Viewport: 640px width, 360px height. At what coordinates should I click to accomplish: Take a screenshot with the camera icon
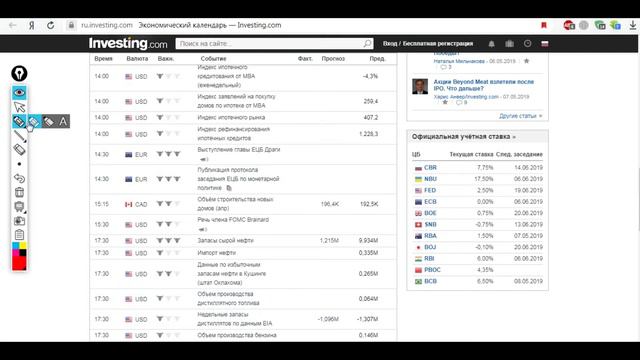pyautogui.click(x=19, y=221)
